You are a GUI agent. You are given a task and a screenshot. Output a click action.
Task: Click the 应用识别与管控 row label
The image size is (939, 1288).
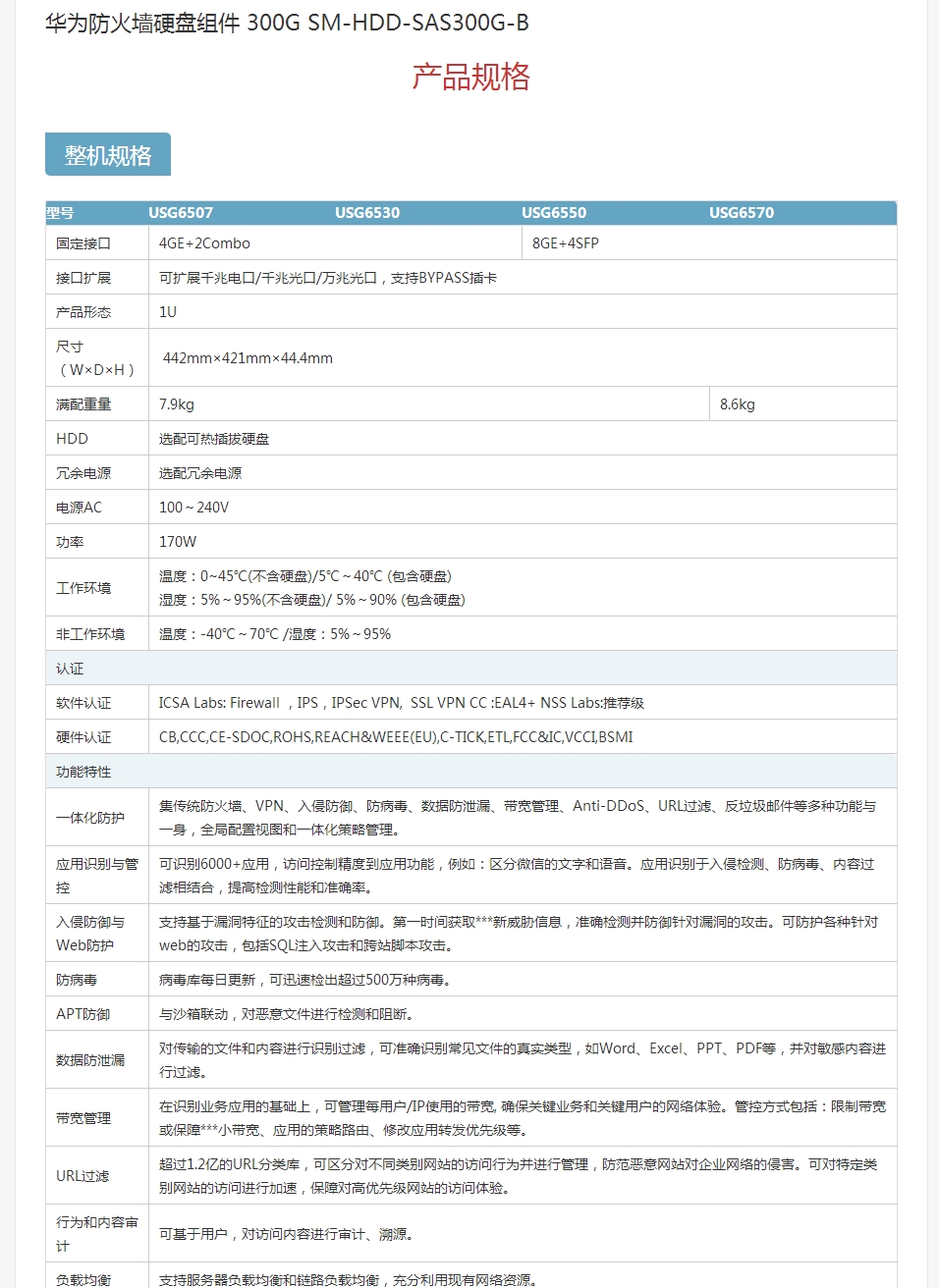[97, 876]
